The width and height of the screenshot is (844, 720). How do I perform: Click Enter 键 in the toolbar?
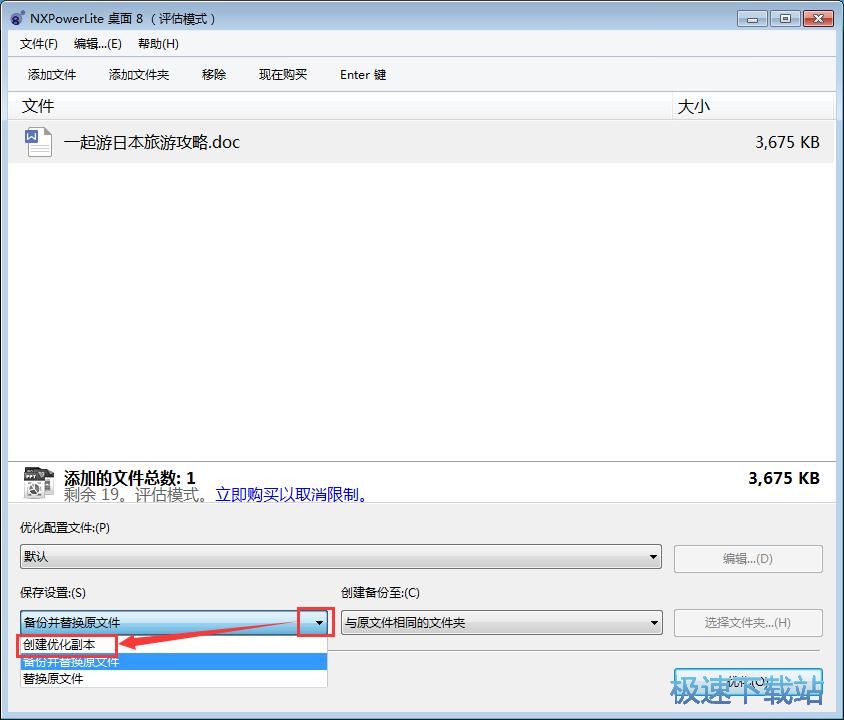pyautogui.click(x=363, y=74)
